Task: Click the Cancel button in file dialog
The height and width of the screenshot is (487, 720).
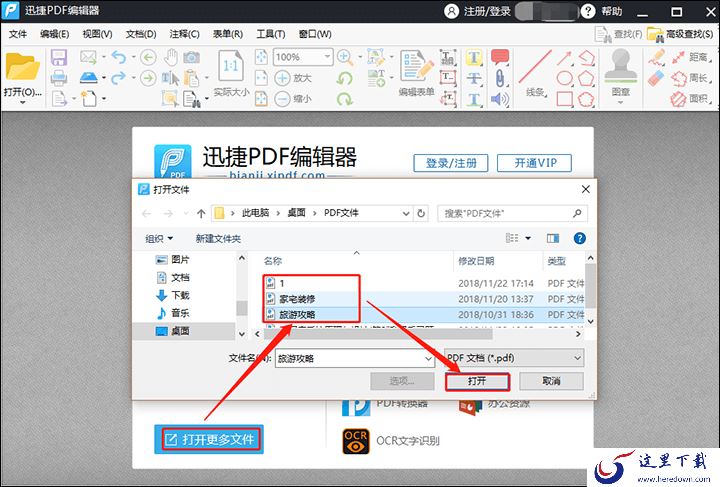Action: (x=551, y=381)
